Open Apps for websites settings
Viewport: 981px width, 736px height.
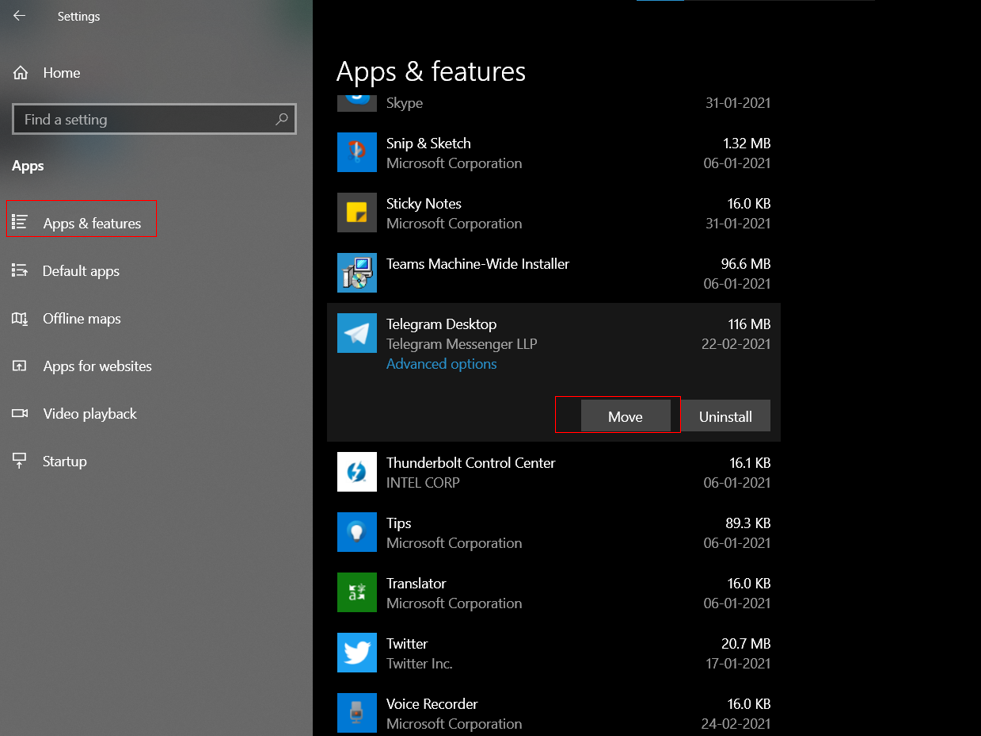click(97, 366)
